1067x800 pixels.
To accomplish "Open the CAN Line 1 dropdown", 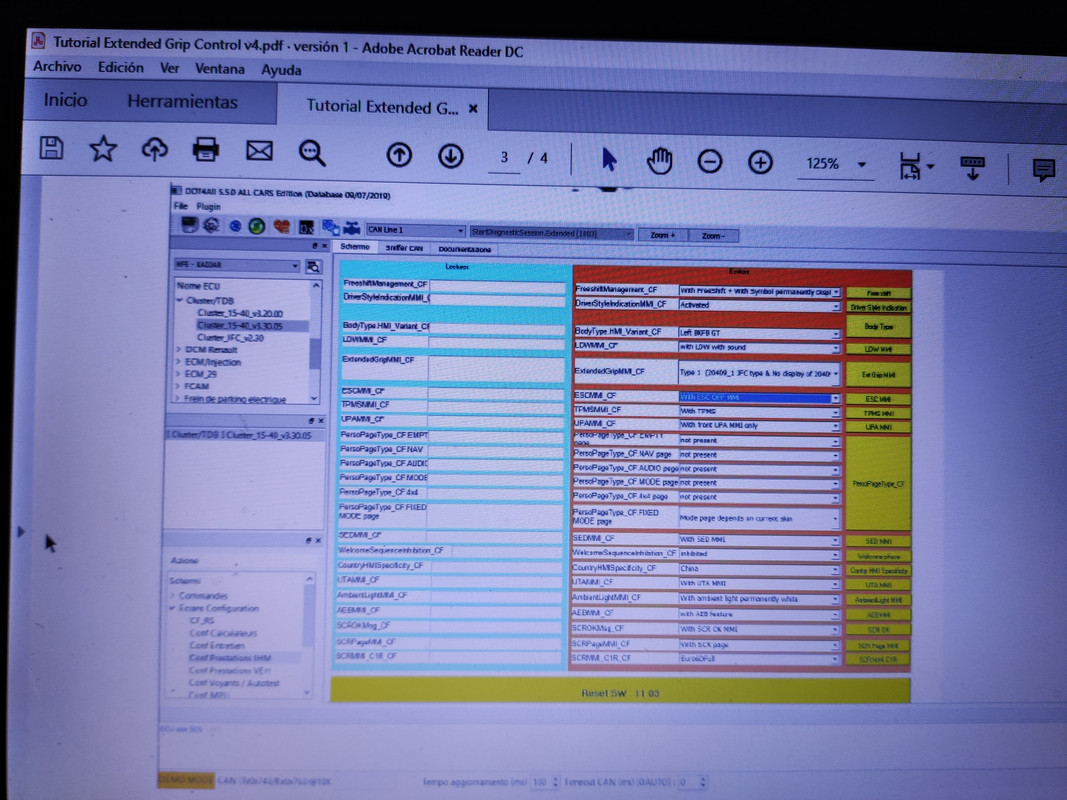I will (415, 230).
